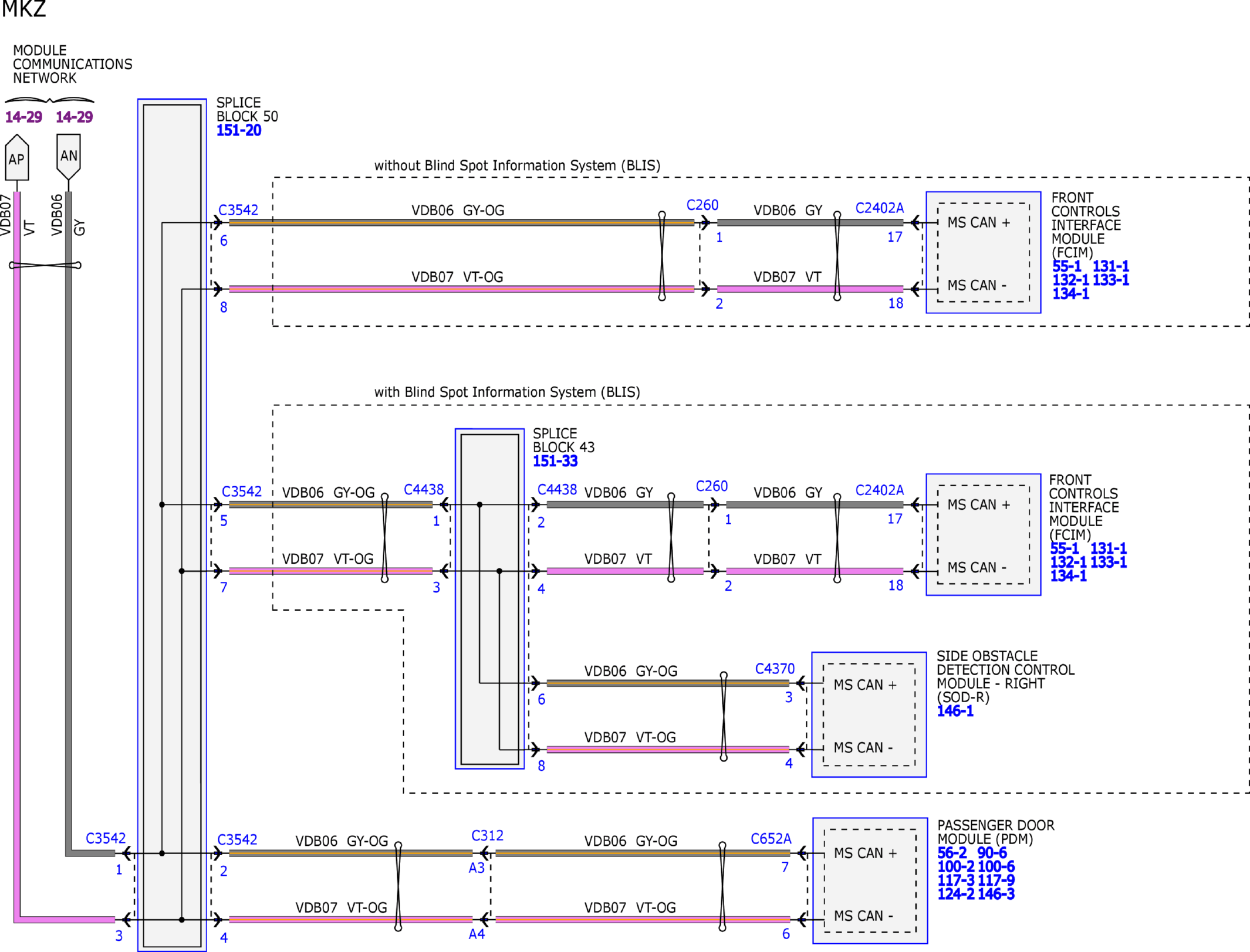Open 134-1 link of the with-BLIS FCIM
Image resolution: width=1250 pixels, height=952 pixels.
[x=1068, y=576]
